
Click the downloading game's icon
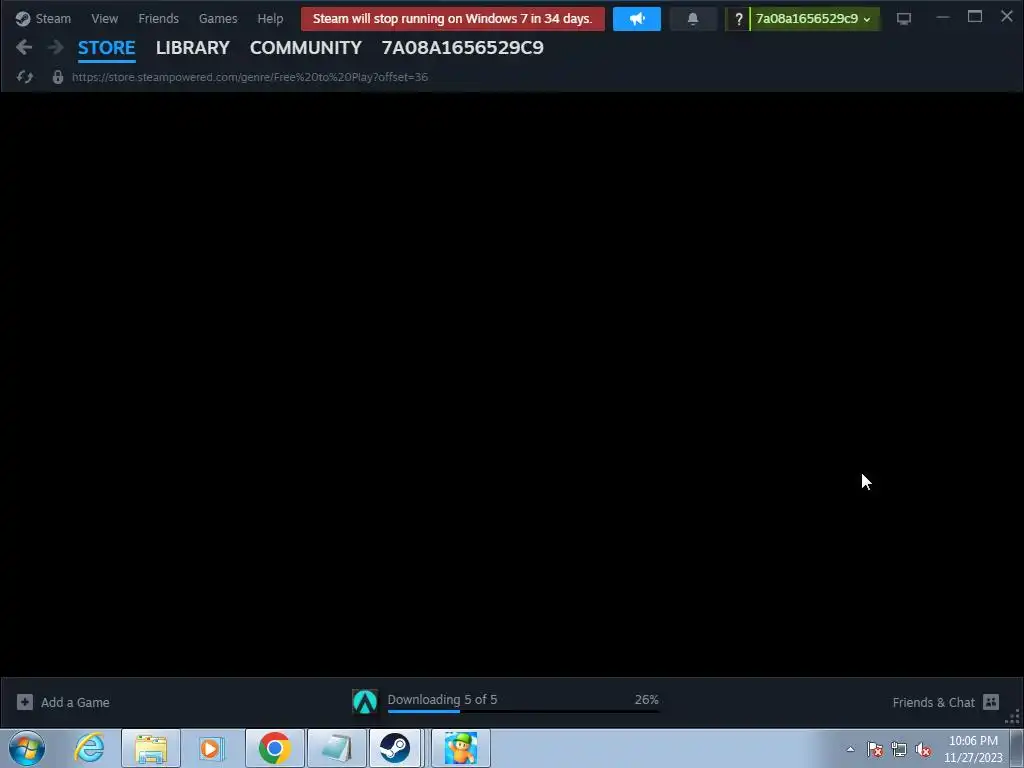365,702
